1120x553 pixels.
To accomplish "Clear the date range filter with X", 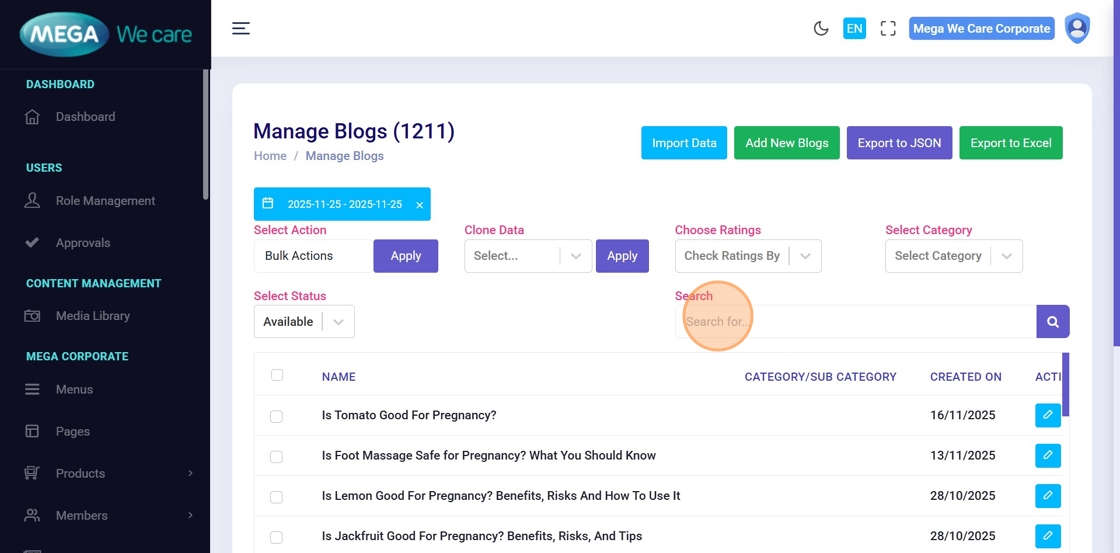I will click(x=420, y=205).
